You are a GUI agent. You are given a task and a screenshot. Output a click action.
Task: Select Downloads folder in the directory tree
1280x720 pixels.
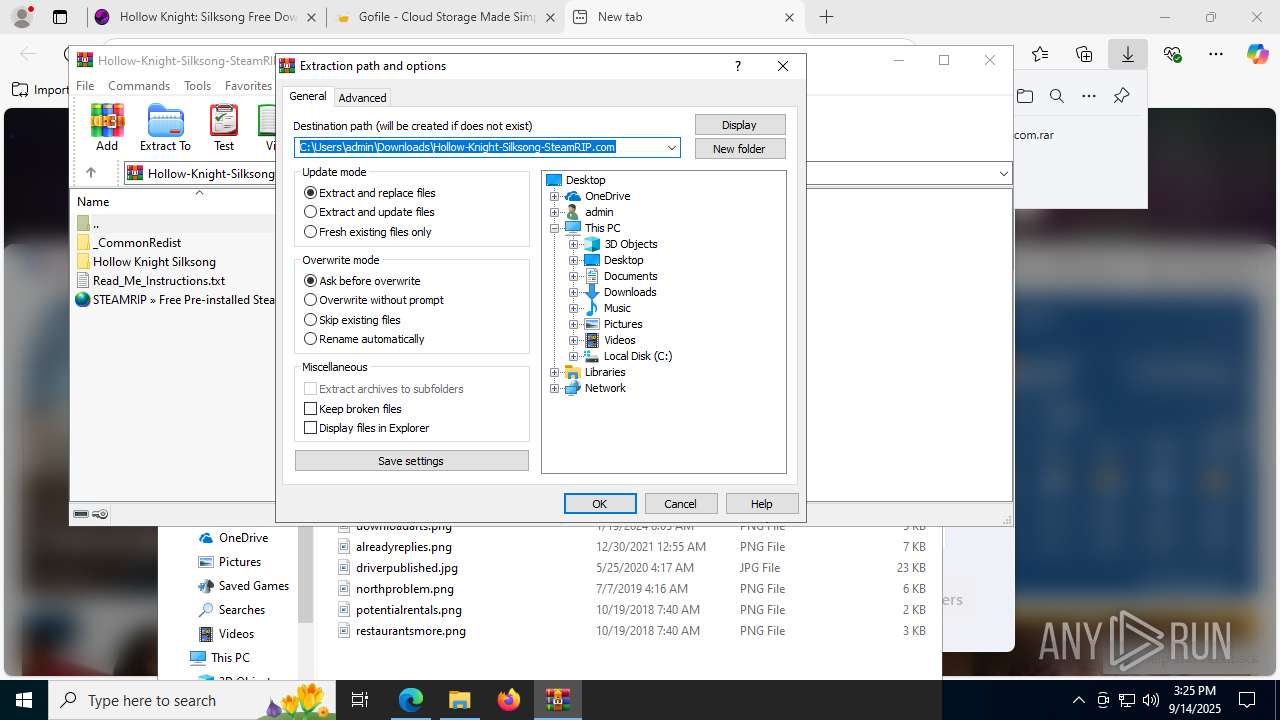[630, 292]
